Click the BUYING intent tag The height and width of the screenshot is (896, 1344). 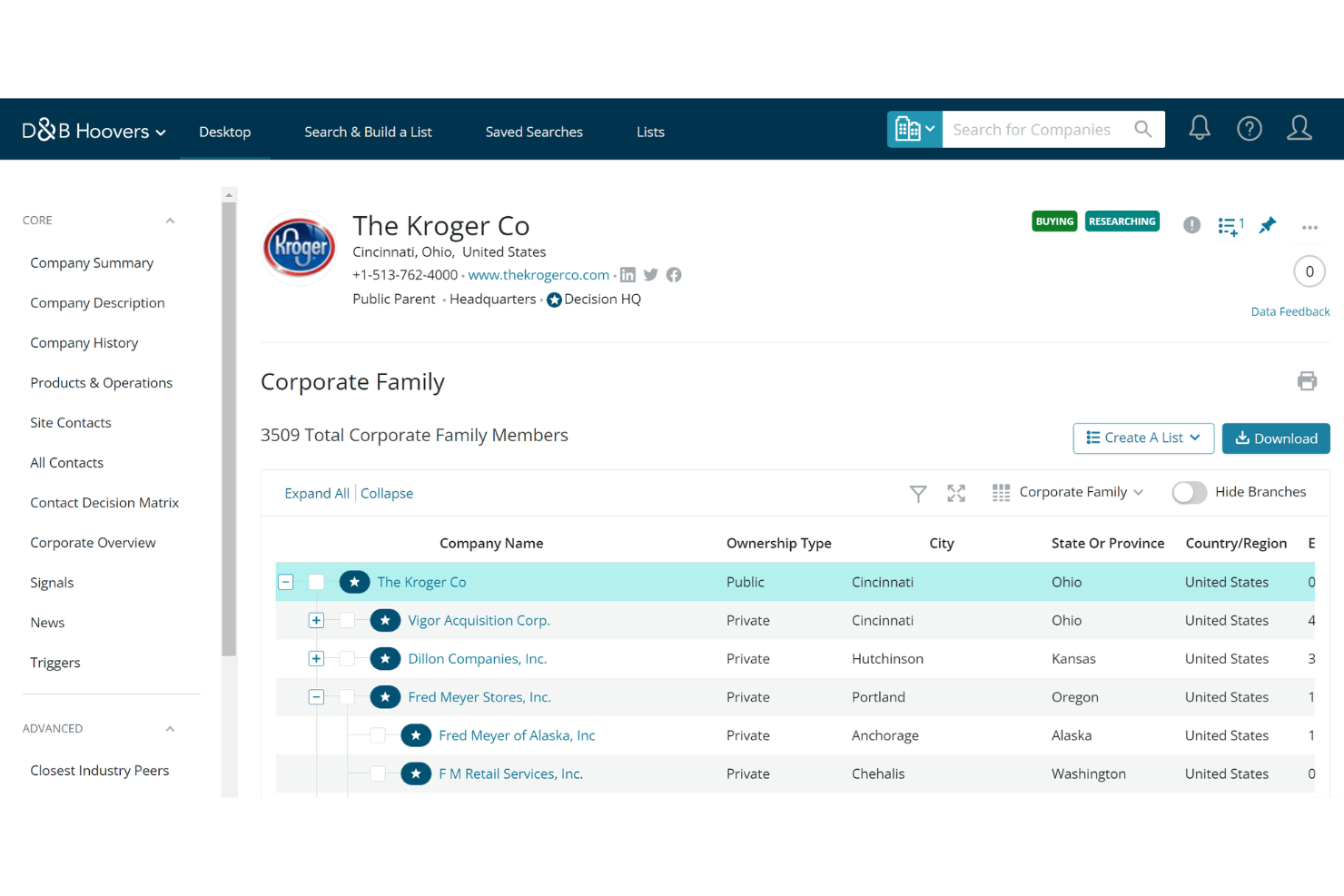(x=1054, y=222)
